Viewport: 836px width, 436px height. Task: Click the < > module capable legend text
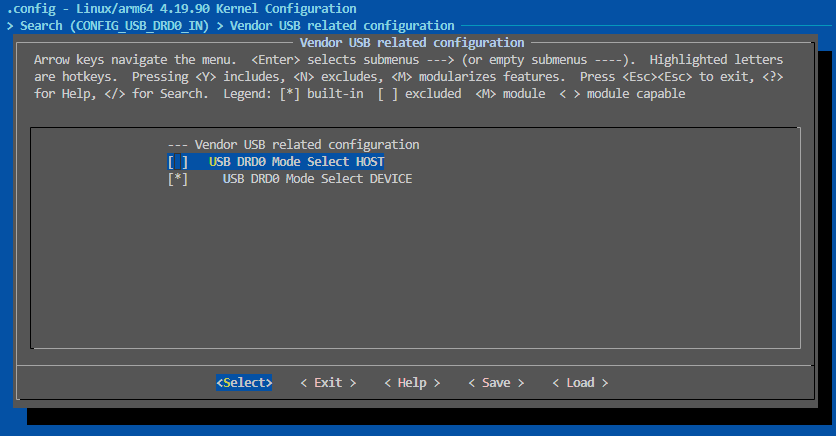(x=622, y=94)
